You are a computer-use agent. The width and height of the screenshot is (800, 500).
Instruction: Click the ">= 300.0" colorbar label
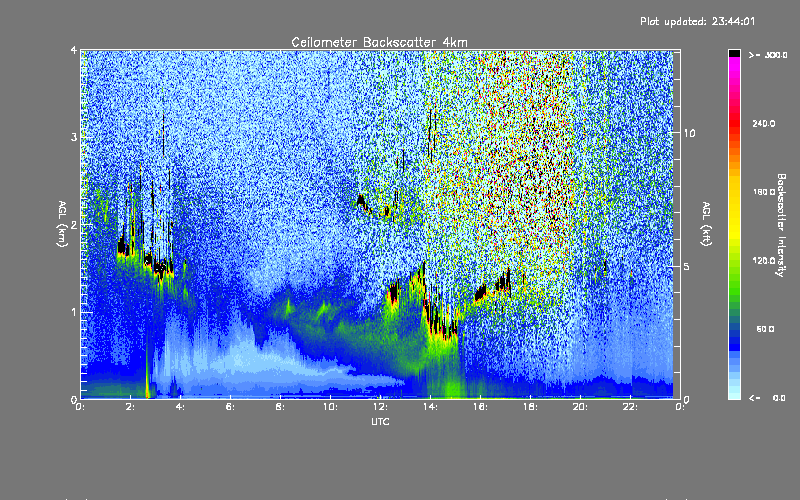(x=768, y=55)
